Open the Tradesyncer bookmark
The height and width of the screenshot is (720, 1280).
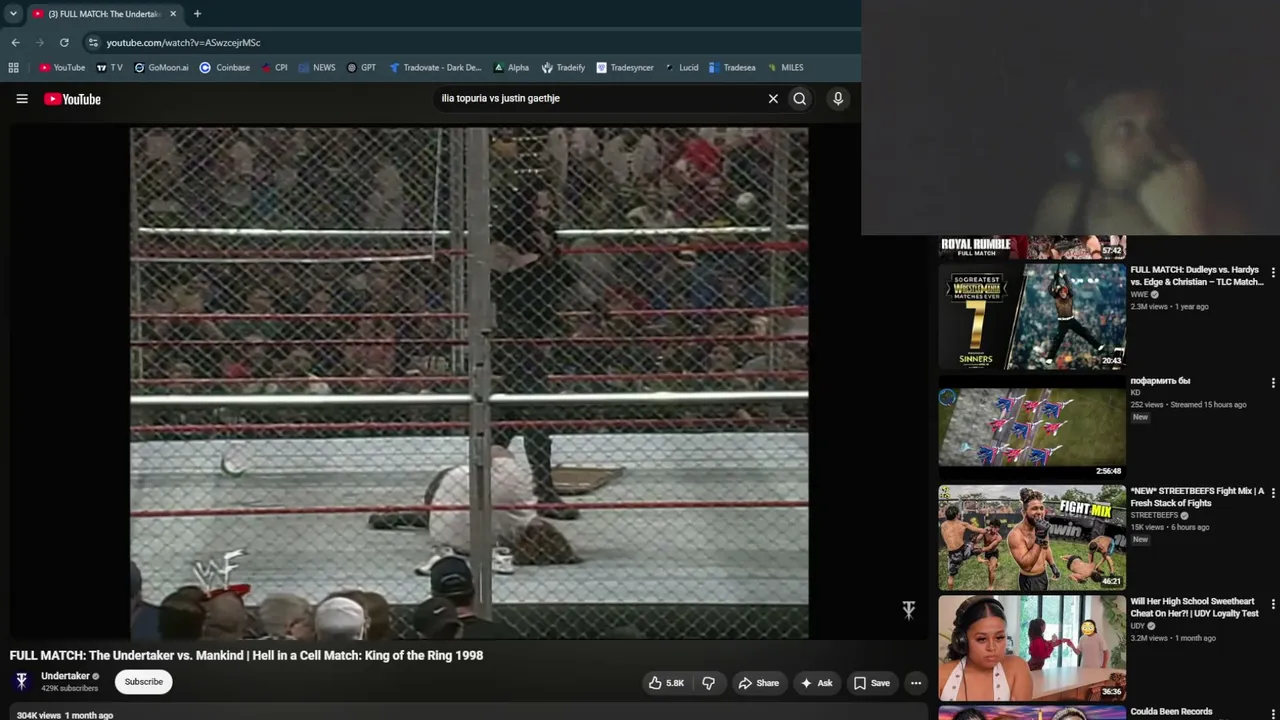625,68
